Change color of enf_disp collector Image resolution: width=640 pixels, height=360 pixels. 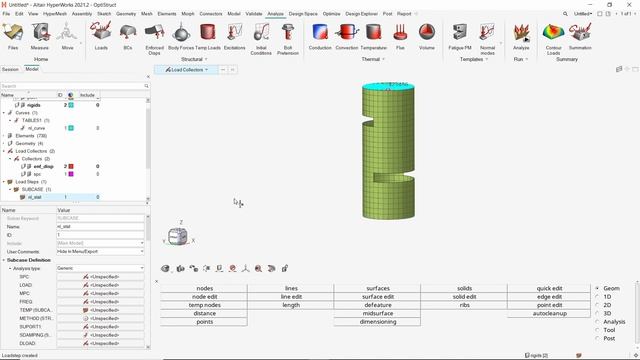coord(71,167)
